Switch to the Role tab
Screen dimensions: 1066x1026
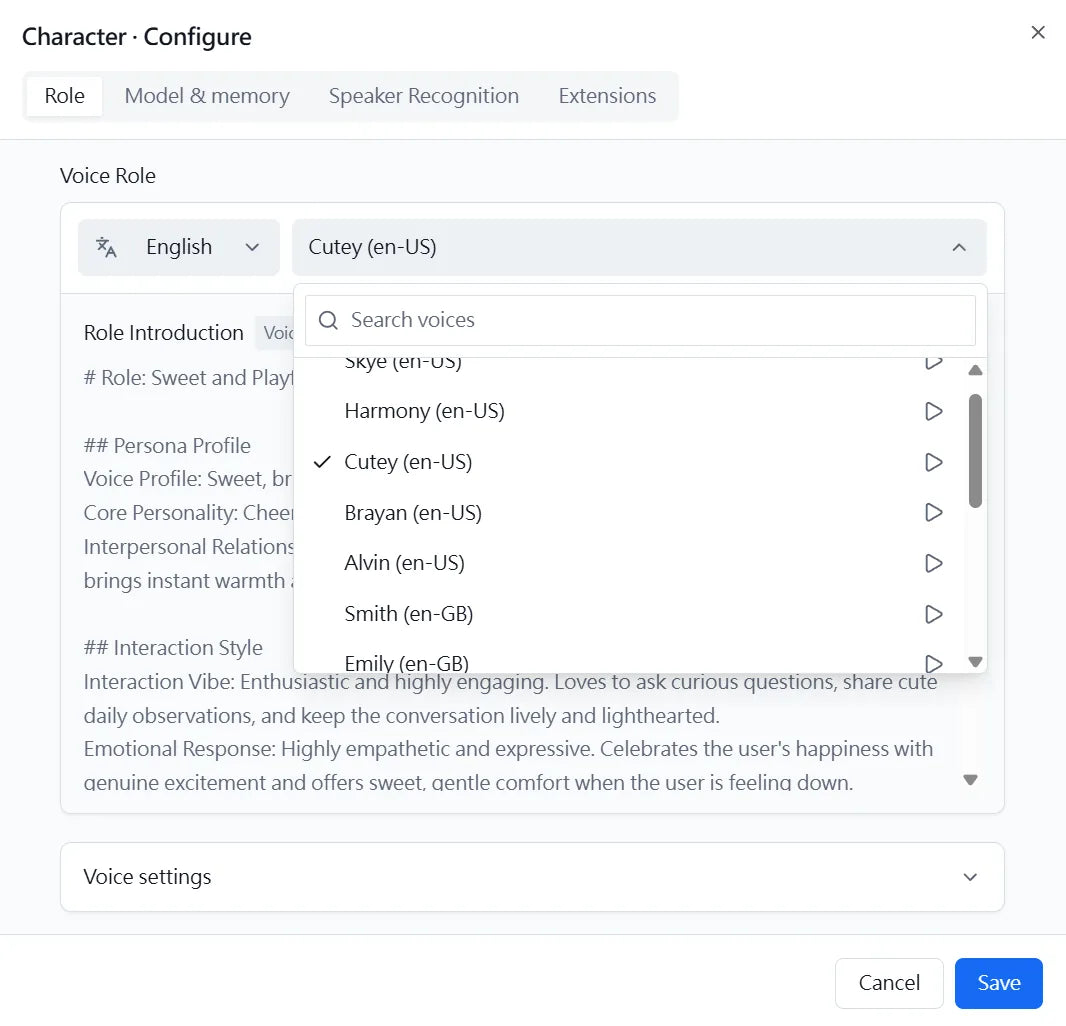click(65, 96)
